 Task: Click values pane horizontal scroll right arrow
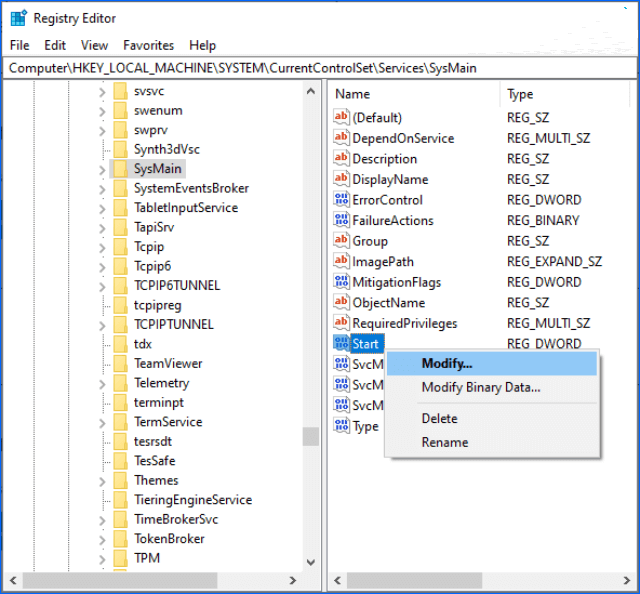click(627, 580)
